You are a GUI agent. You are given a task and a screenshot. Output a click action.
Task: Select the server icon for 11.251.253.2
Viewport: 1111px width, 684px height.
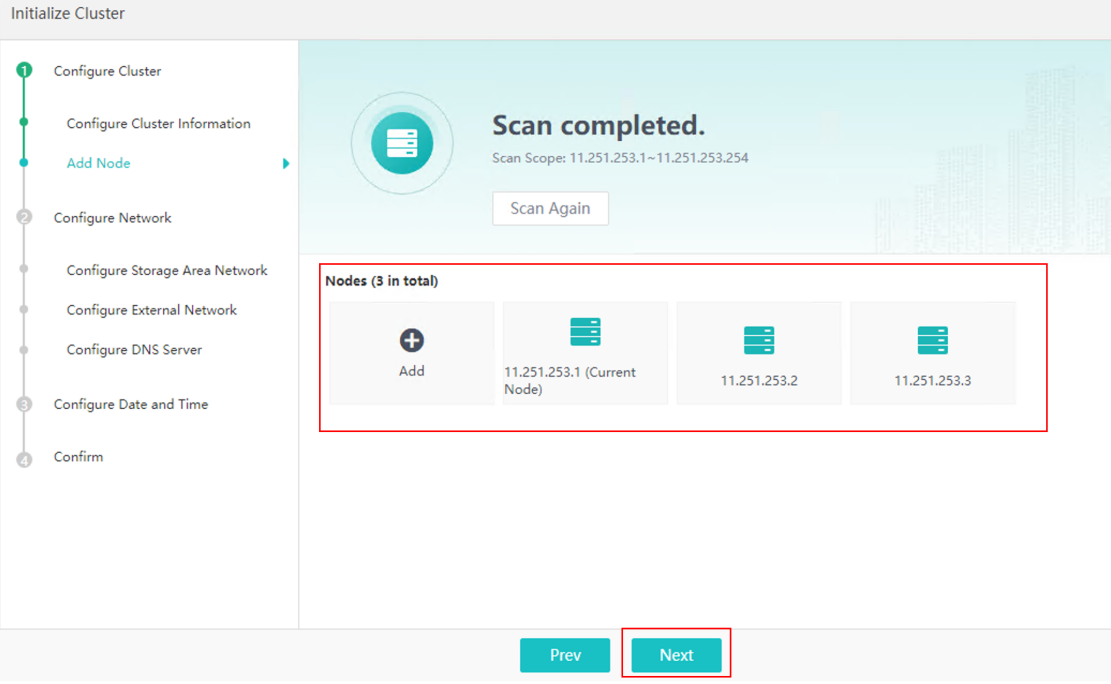(759, 340)
